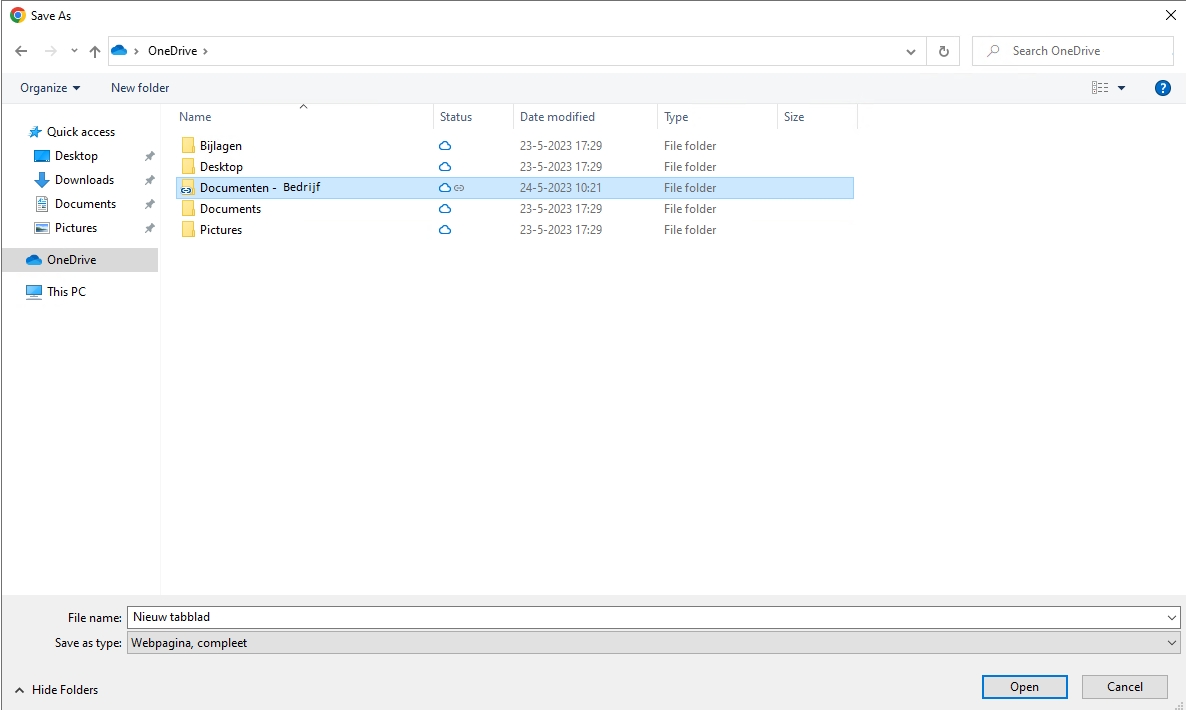Click the Downloads quick access icon

[x=42, y=180]
